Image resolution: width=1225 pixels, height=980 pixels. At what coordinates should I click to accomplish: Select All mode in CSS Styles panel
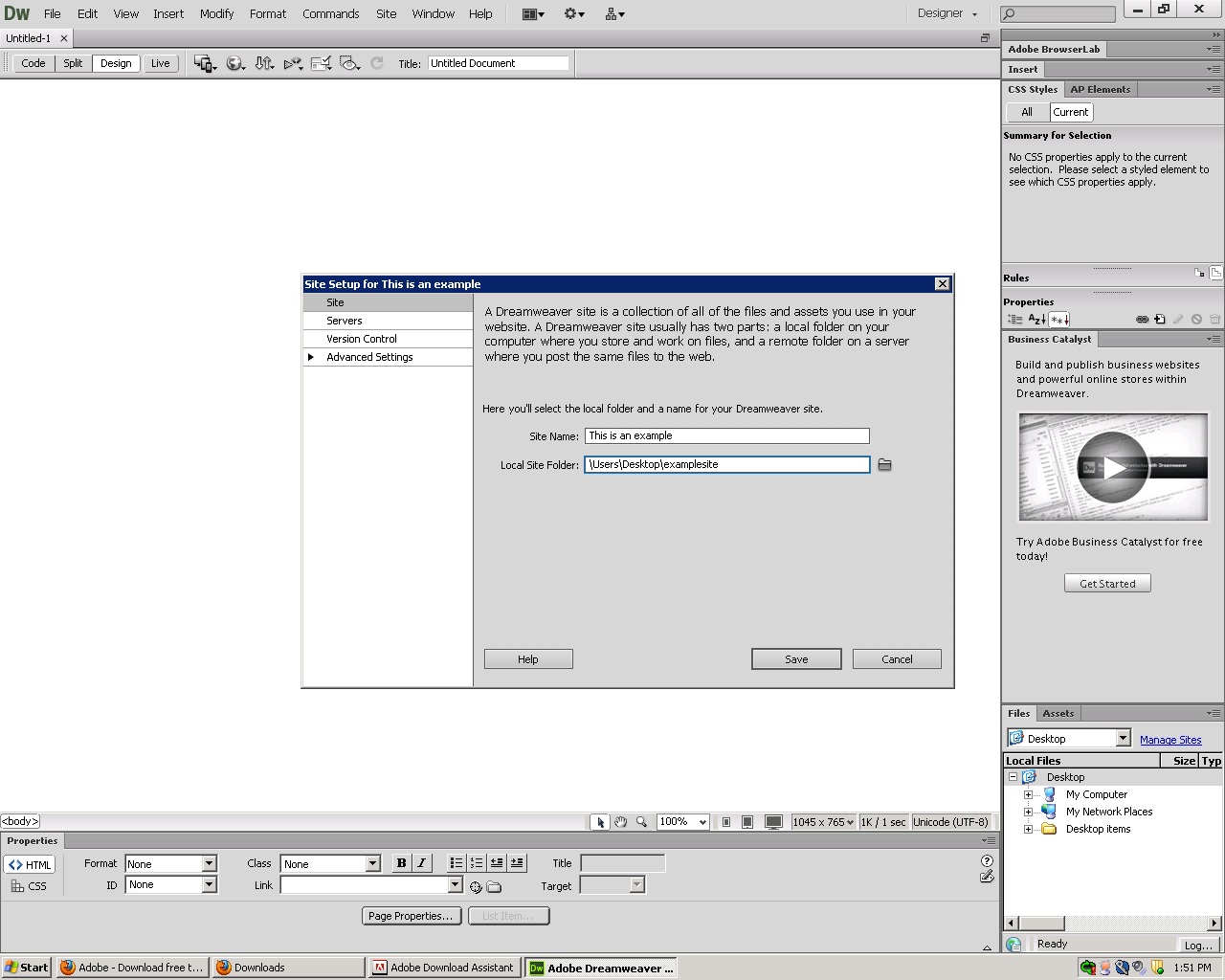pos(1027,112)
